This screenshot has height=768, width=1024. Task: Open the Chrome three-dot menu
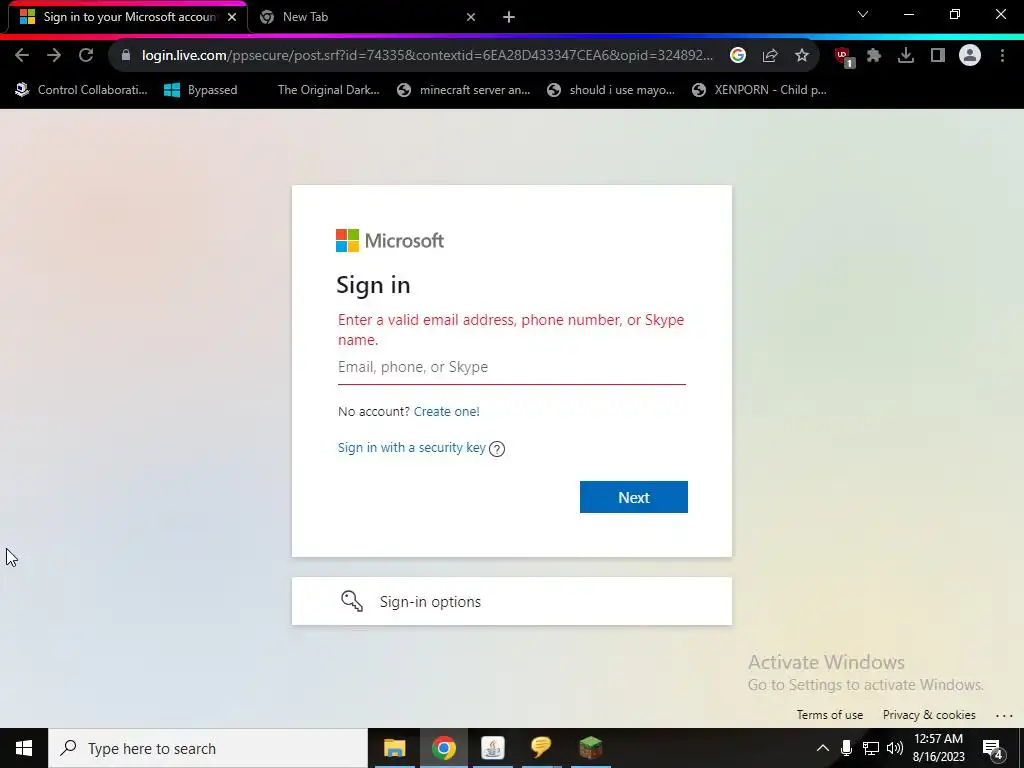coord(1002,56)
